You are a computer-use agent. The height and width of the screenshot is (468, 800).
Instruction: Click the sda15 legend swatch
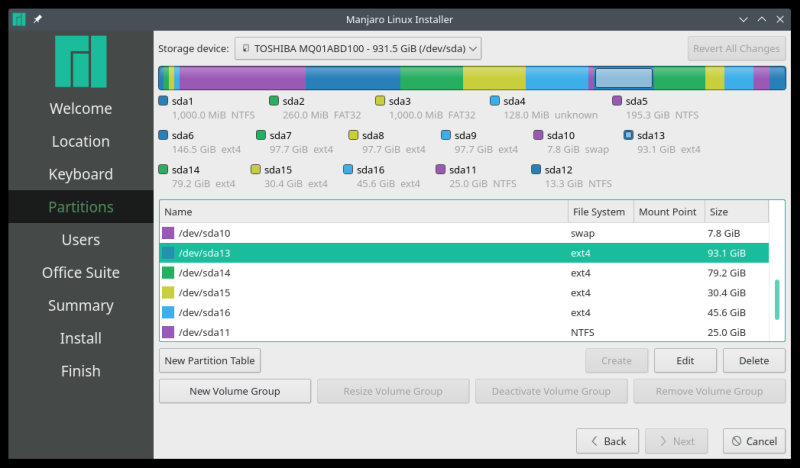point(256,169)
